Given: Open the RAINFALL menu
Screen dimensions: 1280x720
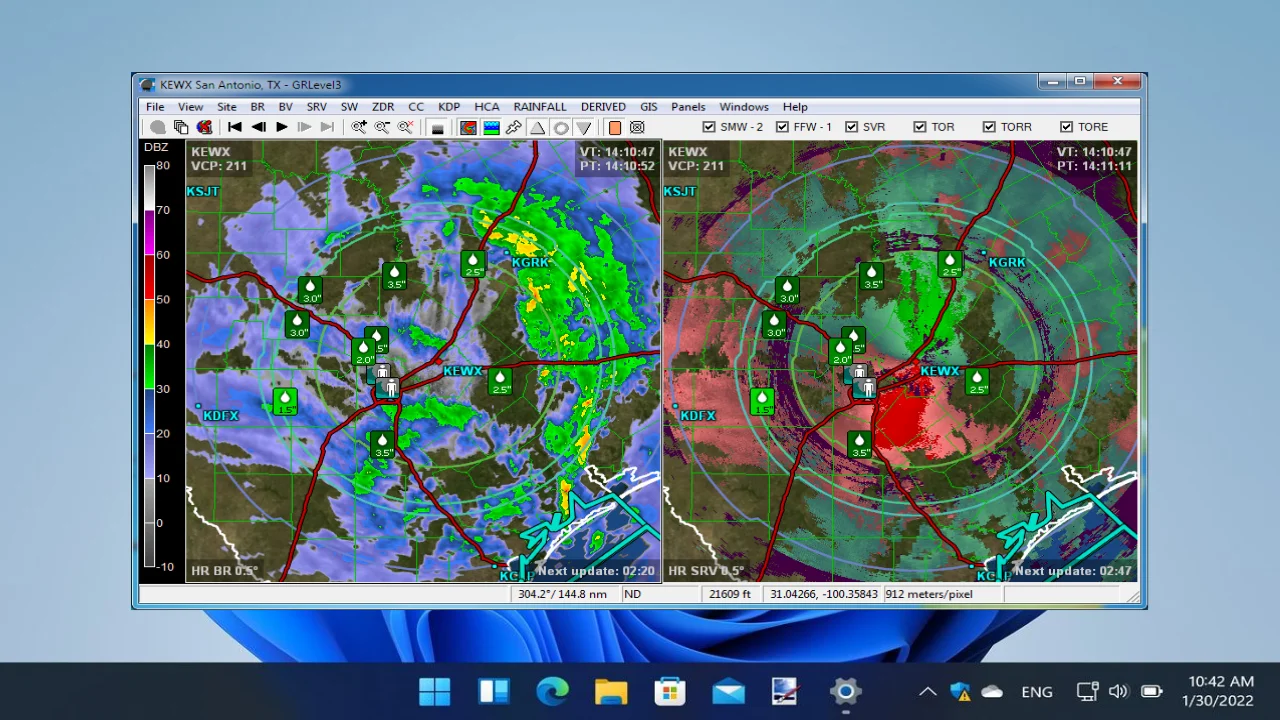Looking at the screenshot, I should click(540, 106).
